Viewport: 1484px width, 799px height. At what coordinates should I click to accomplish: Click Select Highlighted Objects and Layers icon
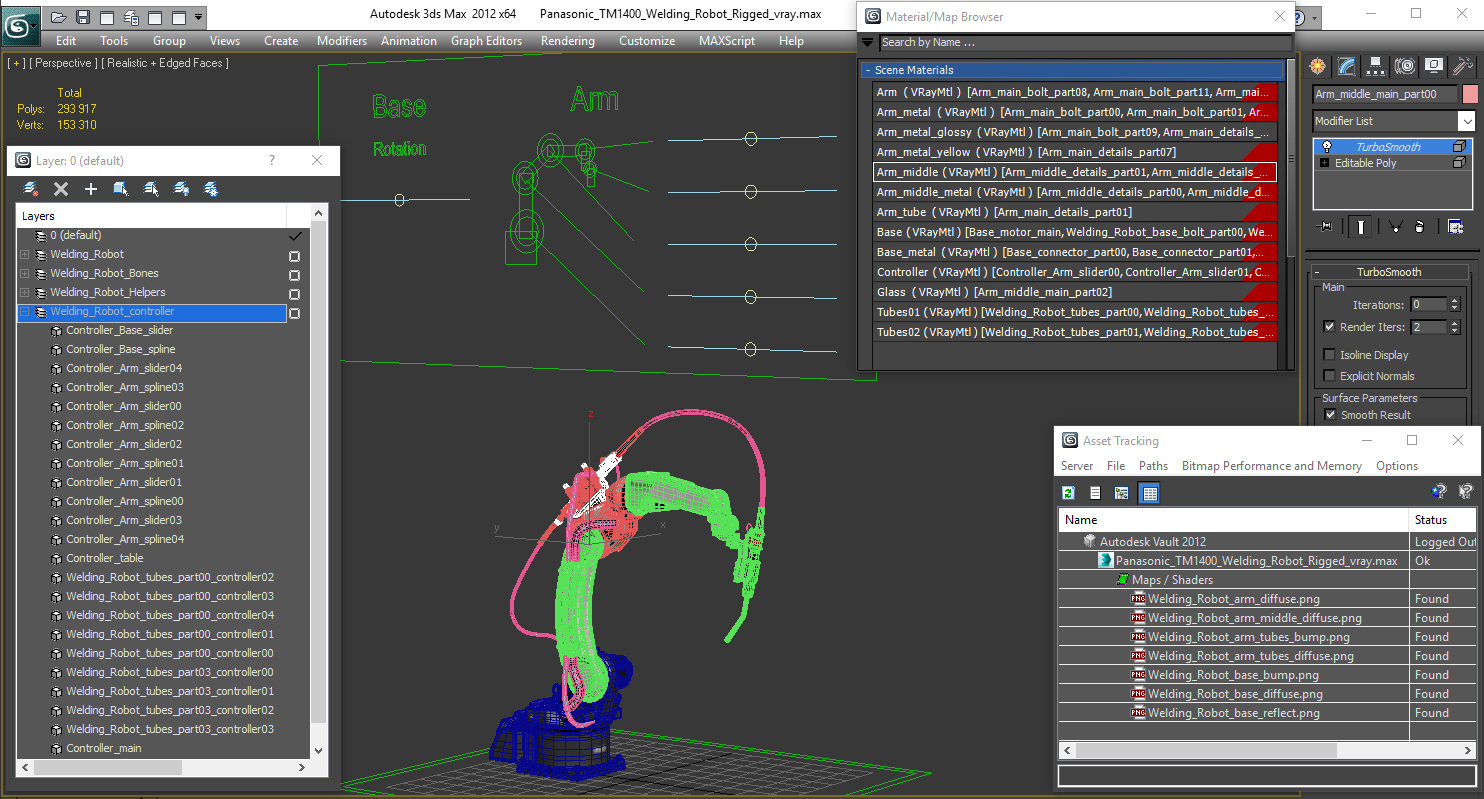(121, 189)
